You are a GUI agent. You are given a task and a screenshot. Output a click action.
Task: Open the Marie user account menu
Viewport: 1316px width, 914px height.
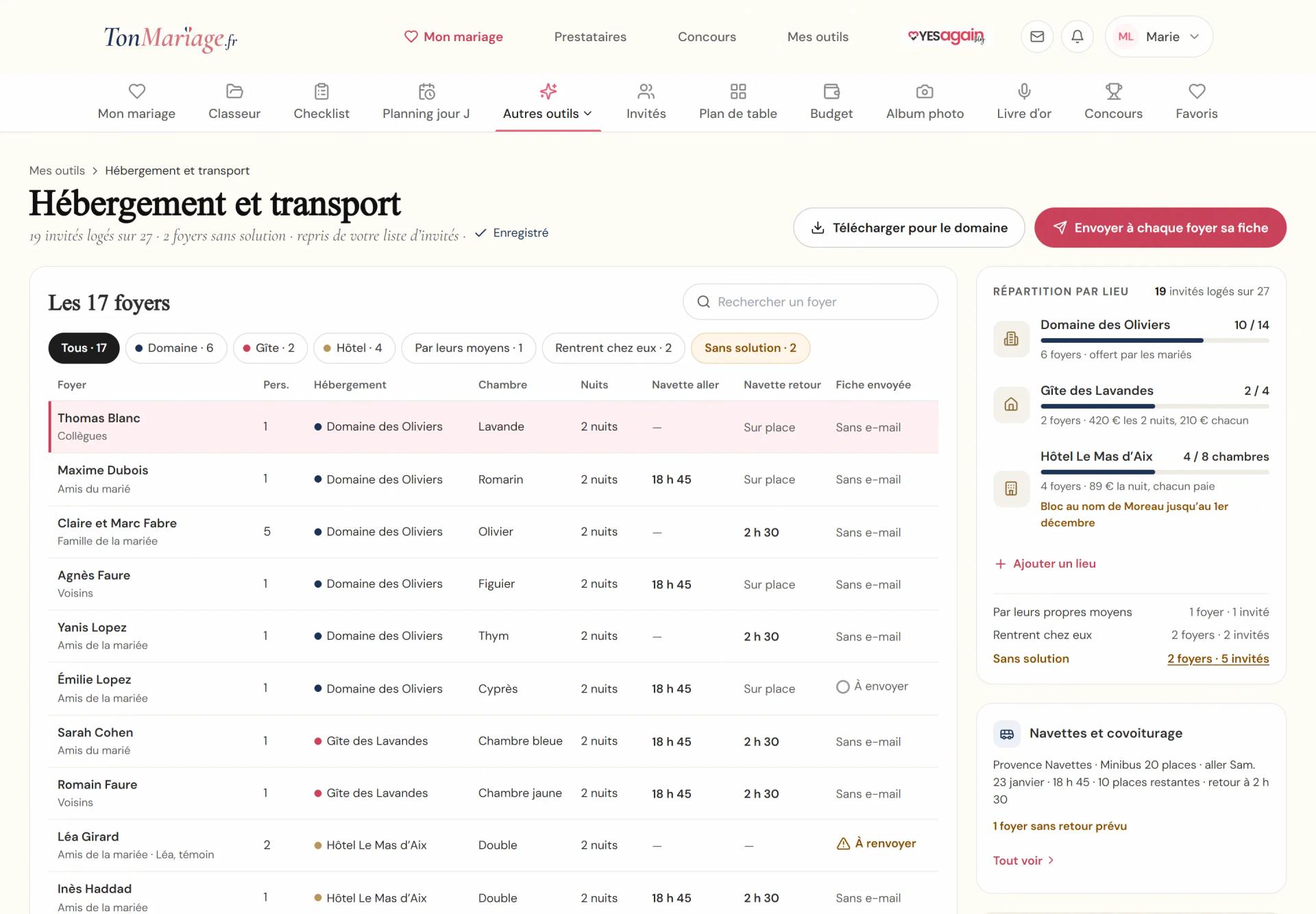pos(1158,36)
